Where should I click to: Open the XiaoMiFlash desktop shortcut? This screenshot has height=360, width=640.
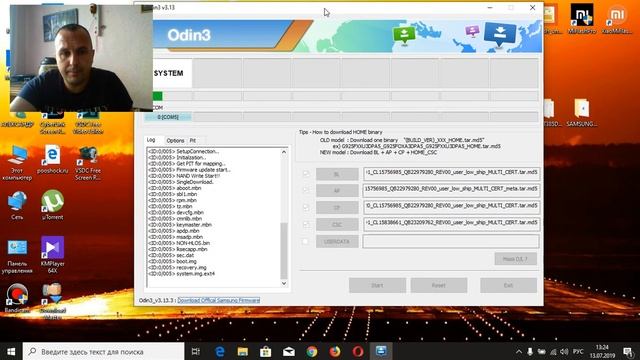[617, 18]
